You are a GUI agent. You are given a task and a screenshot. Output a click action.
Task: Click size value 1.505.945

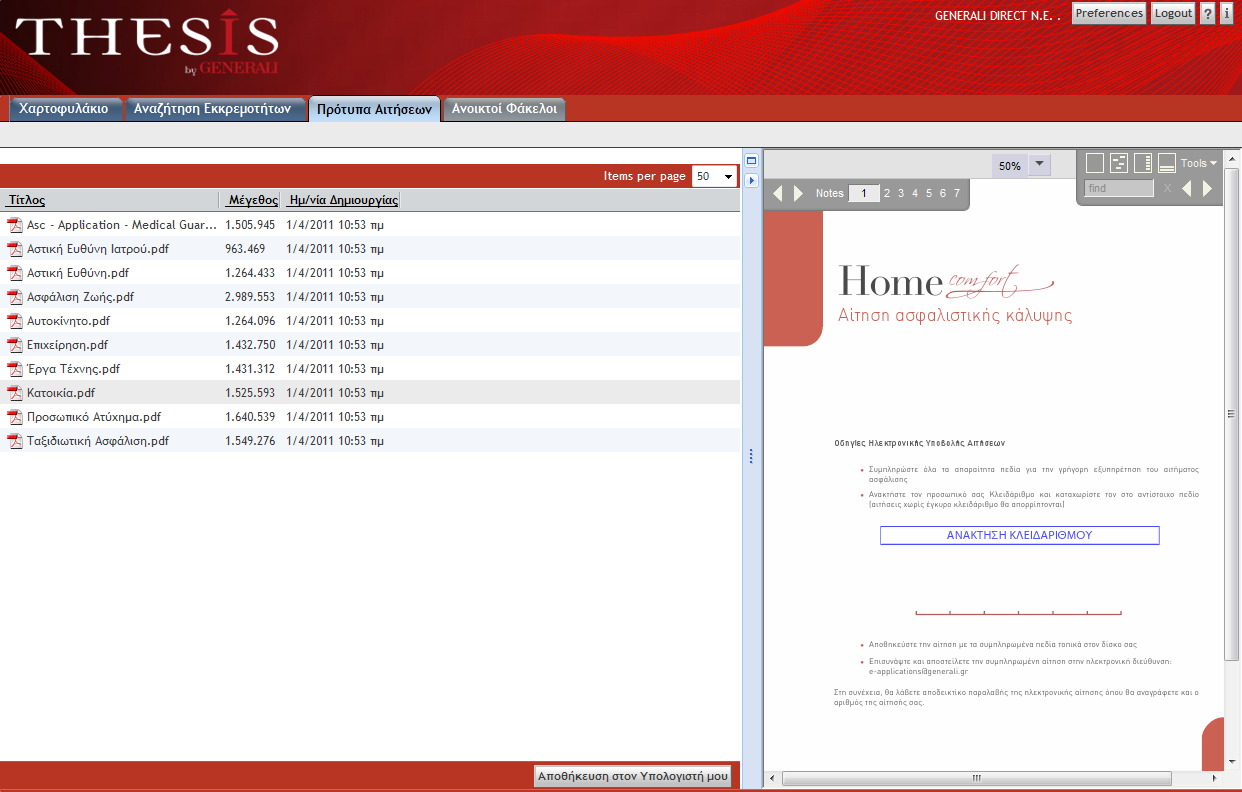pos(250,225)
